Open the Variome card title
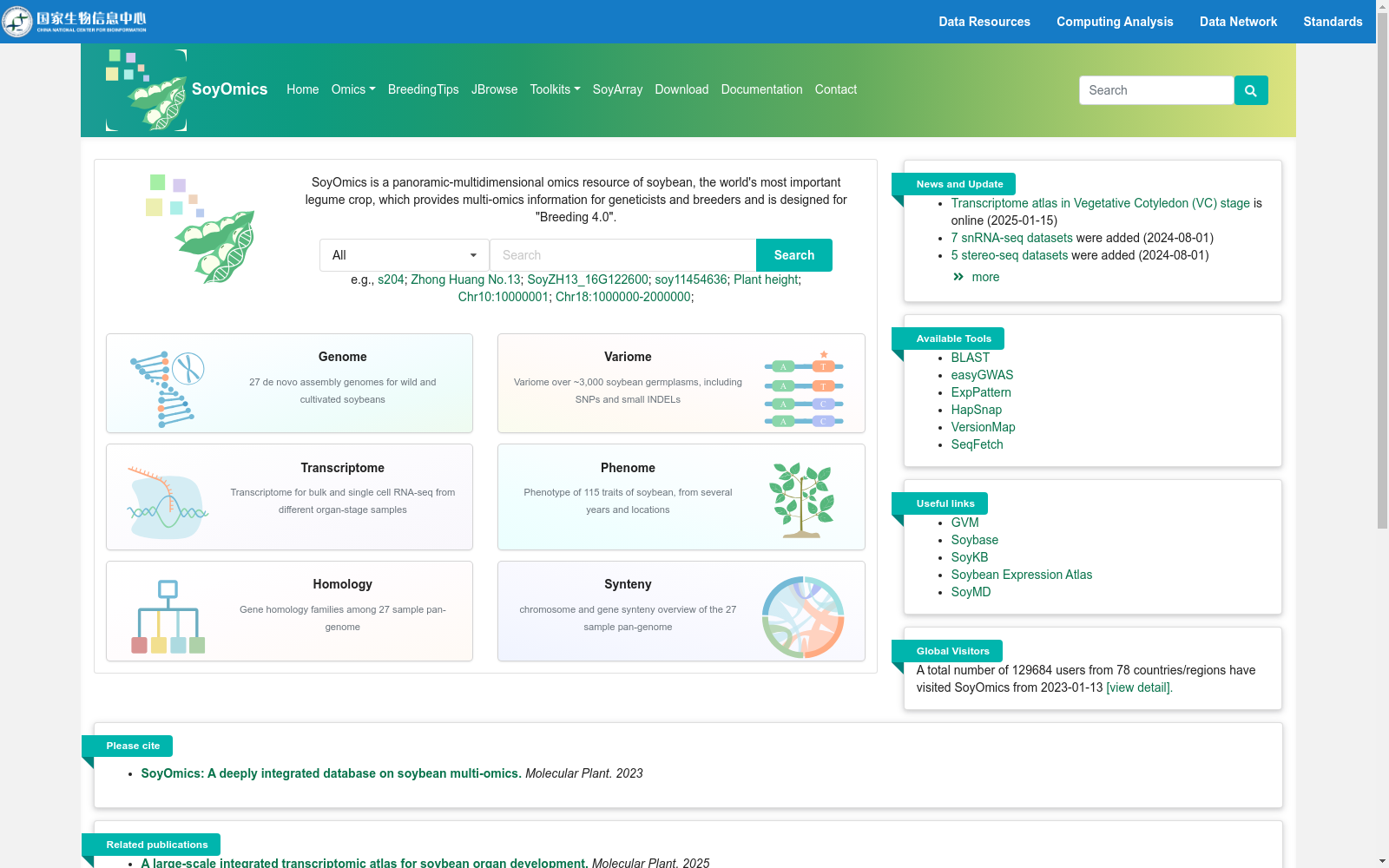 click(628, 357)
